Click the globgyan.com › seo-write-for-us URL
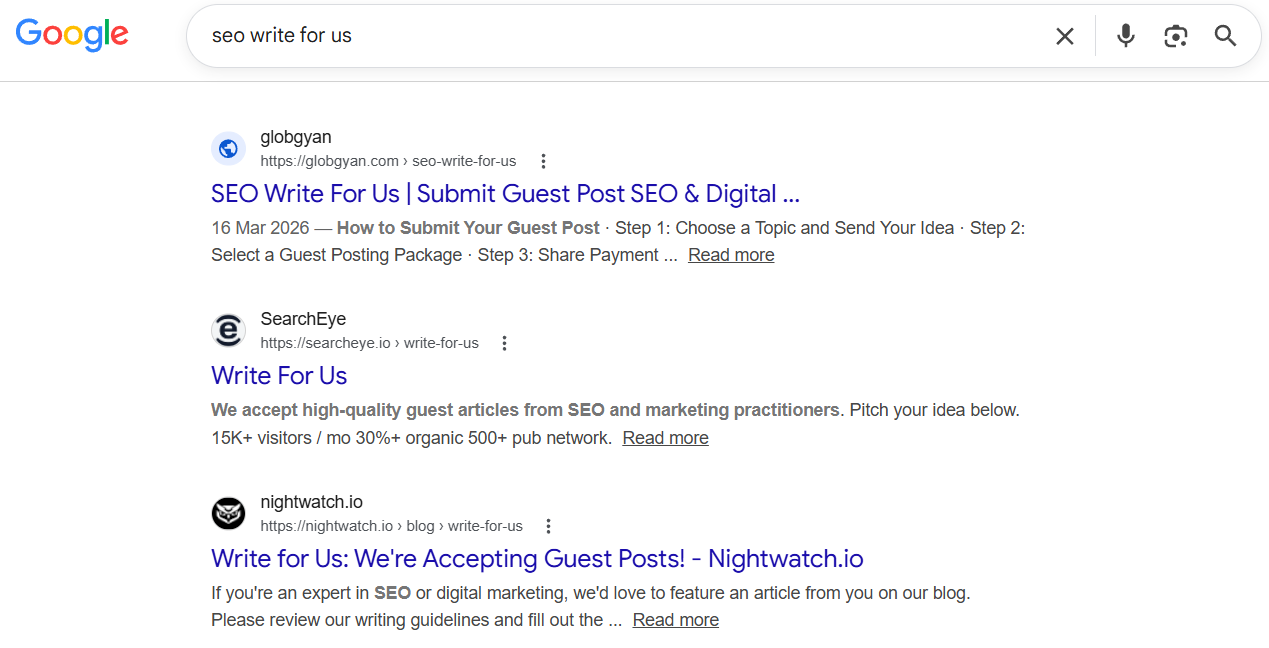 (x=388, y=161)
